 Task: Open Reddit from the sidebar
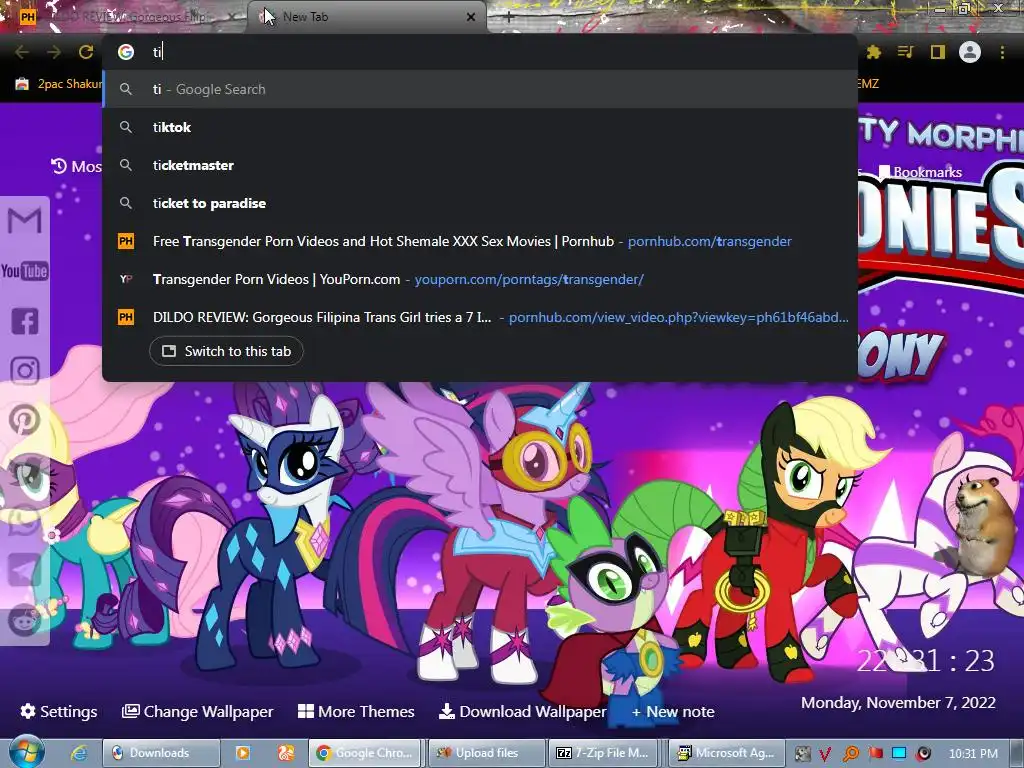(x=25, y=620)
